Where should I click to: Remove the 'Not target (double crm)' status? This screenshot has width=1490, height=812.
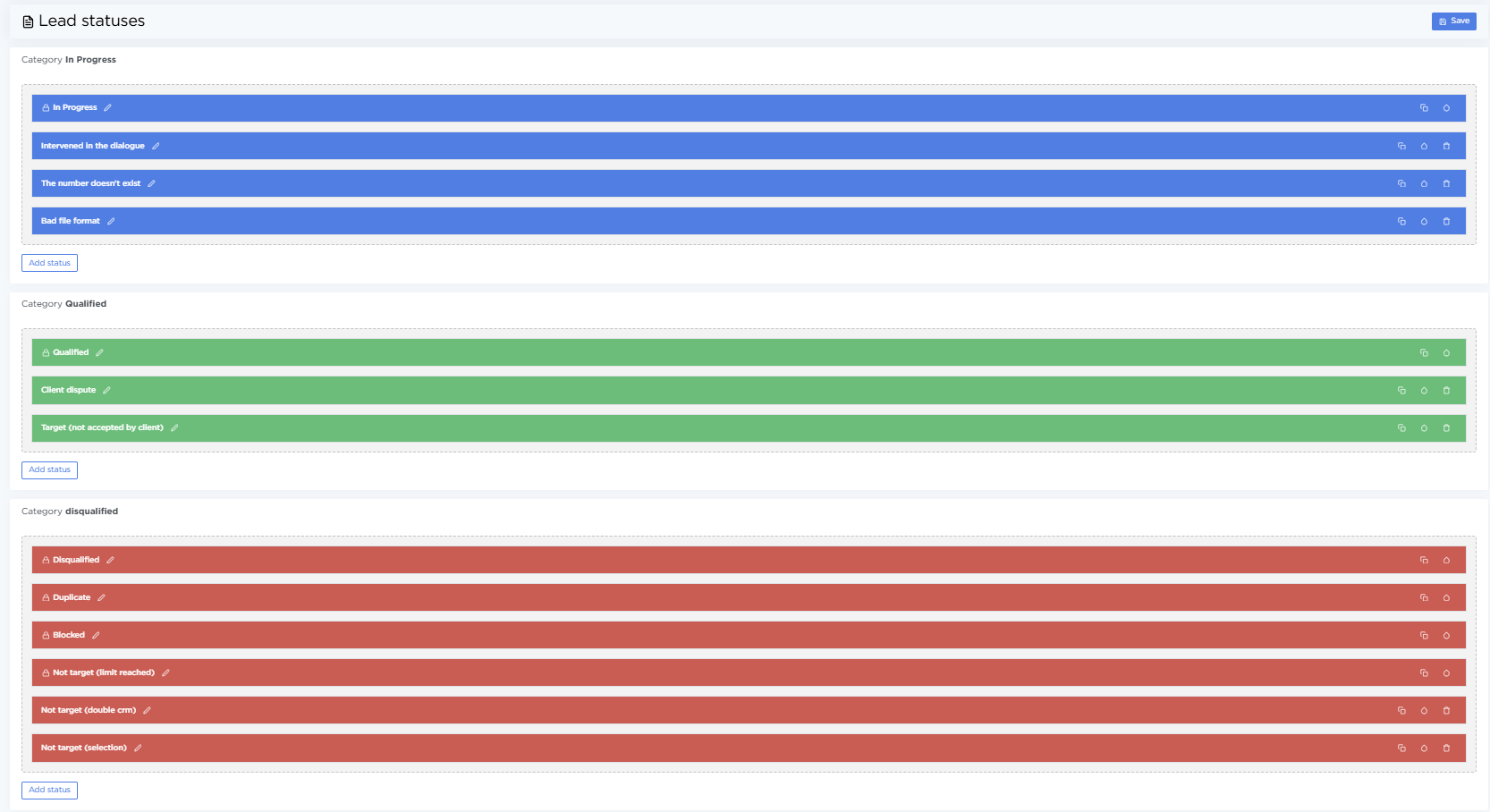pyautogui.click(x=1446, y=711)
